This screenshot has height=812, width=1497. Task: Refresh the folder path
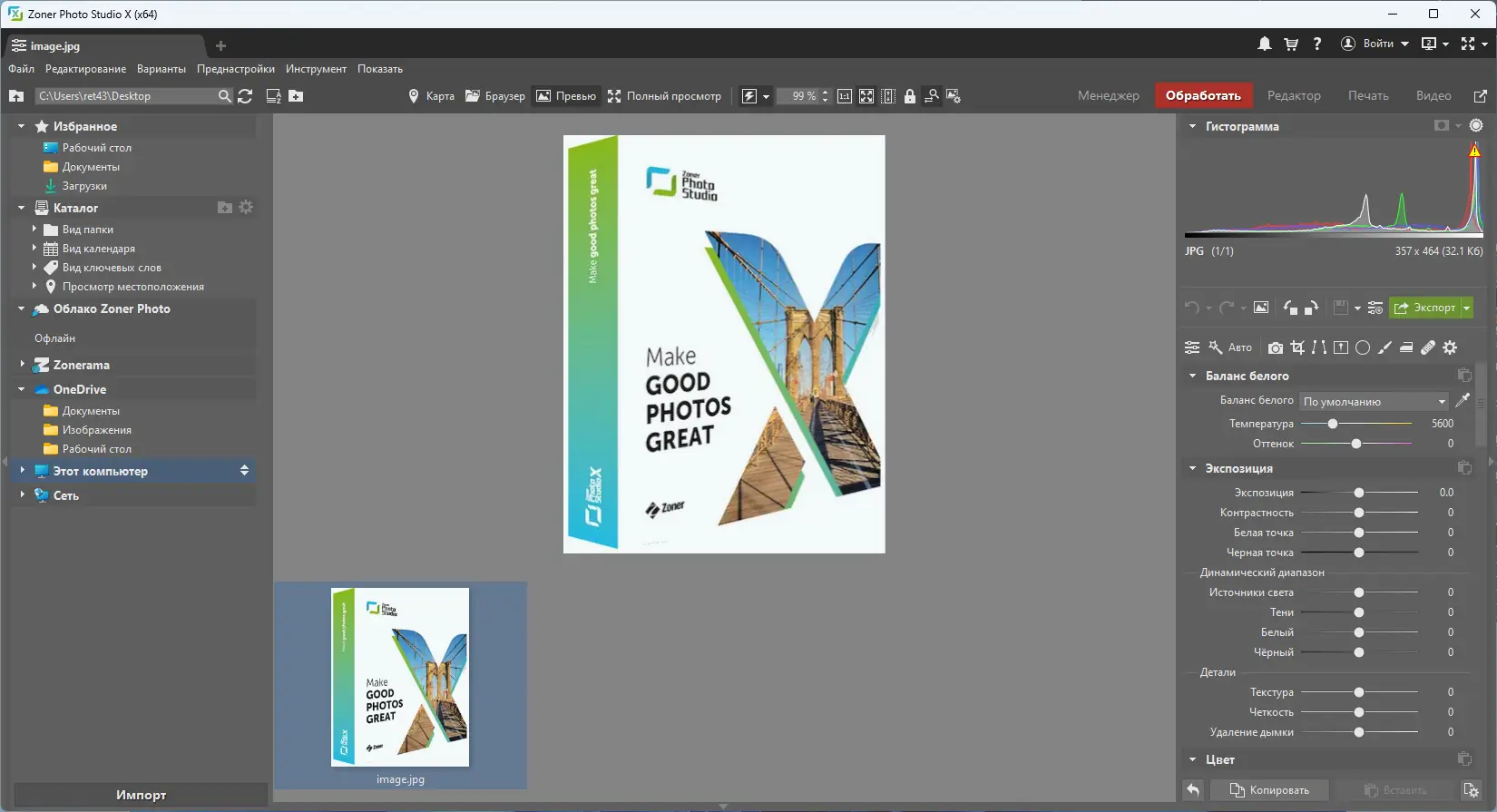(x=245, y=96)
